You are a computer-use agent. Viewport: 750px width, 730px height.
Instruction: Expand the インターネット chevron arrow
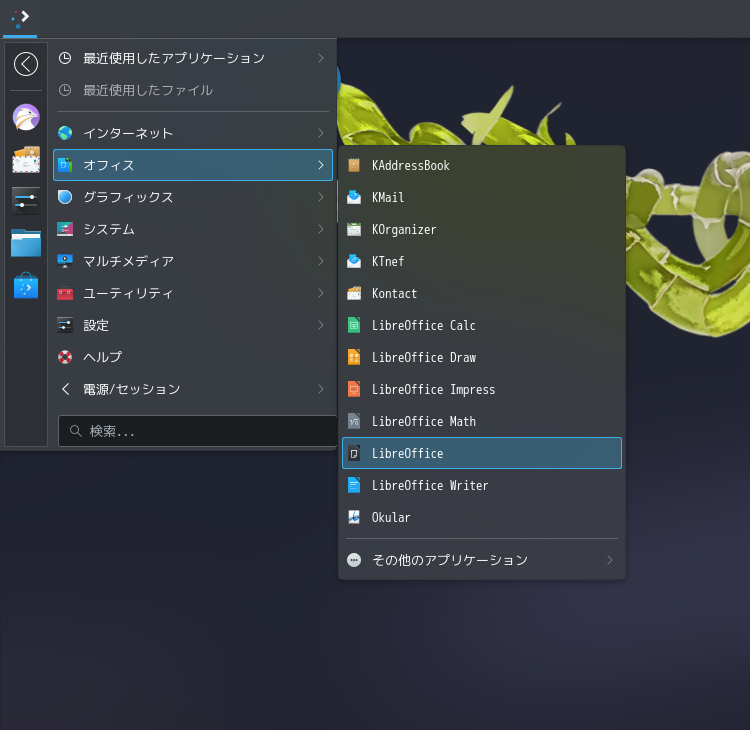(x=321, y=133)
